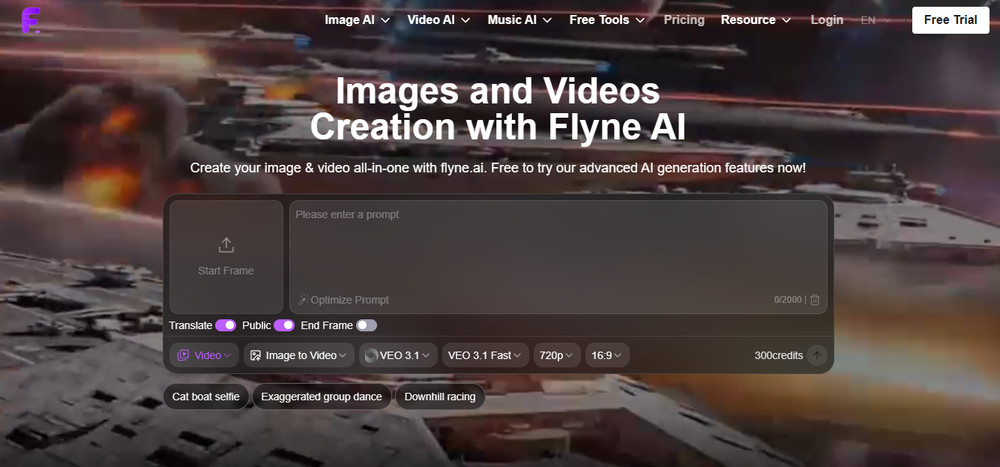The width and height of the screenshot is (1000, 467).
Task: Select the Downhill racing suggestion
Action: 440,397
